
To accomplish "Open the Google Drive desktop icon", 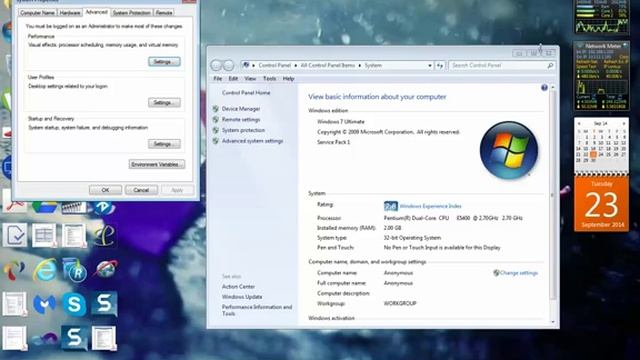I will coord(44,207).
